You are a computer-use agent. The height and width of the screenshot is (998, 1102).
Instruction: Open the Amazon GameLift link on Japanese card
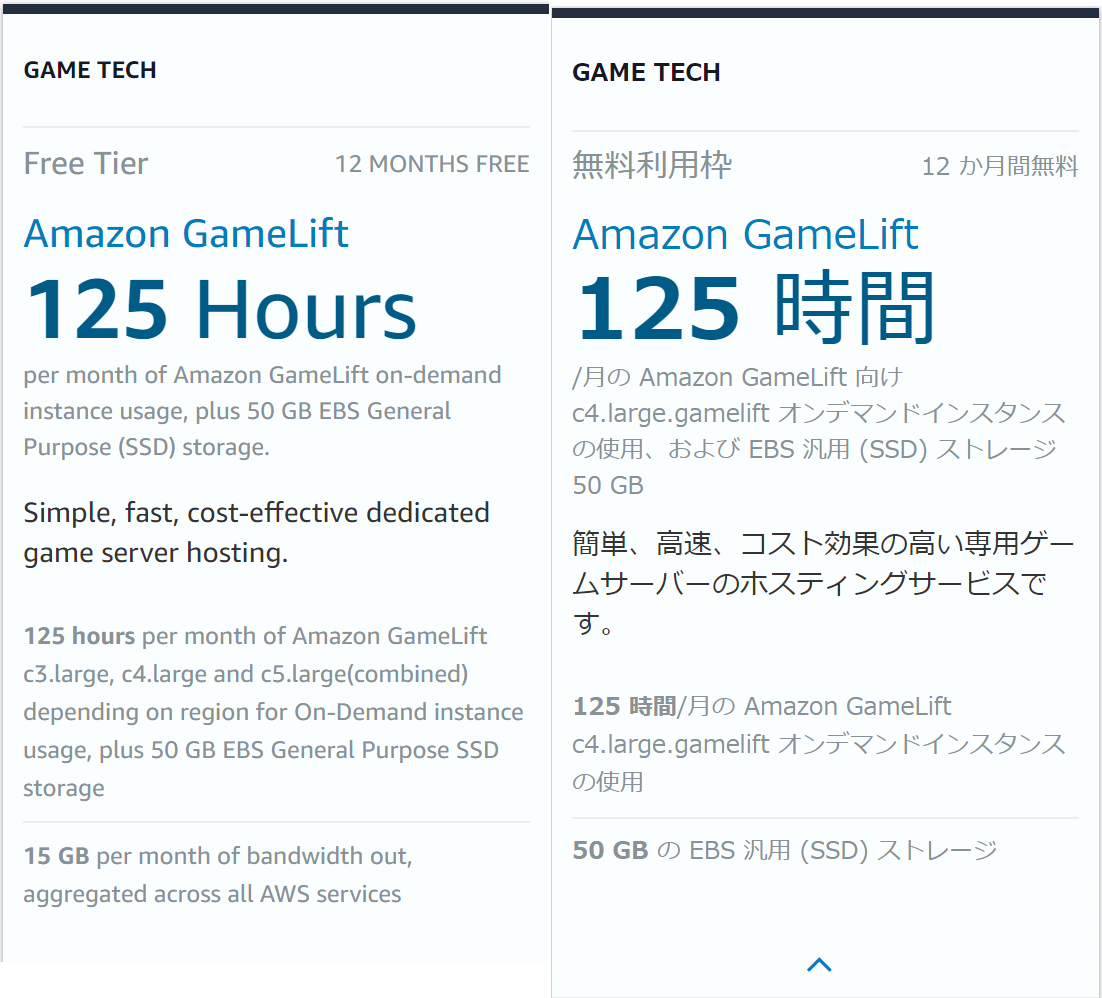click(744, 234)
